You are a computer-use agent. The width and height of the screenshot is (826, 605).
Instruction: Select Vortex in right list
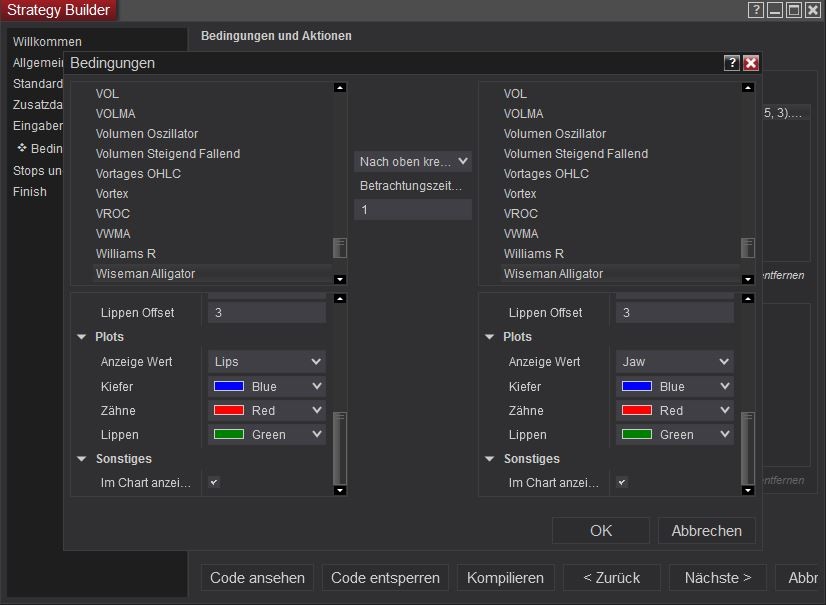click(520, 194)
